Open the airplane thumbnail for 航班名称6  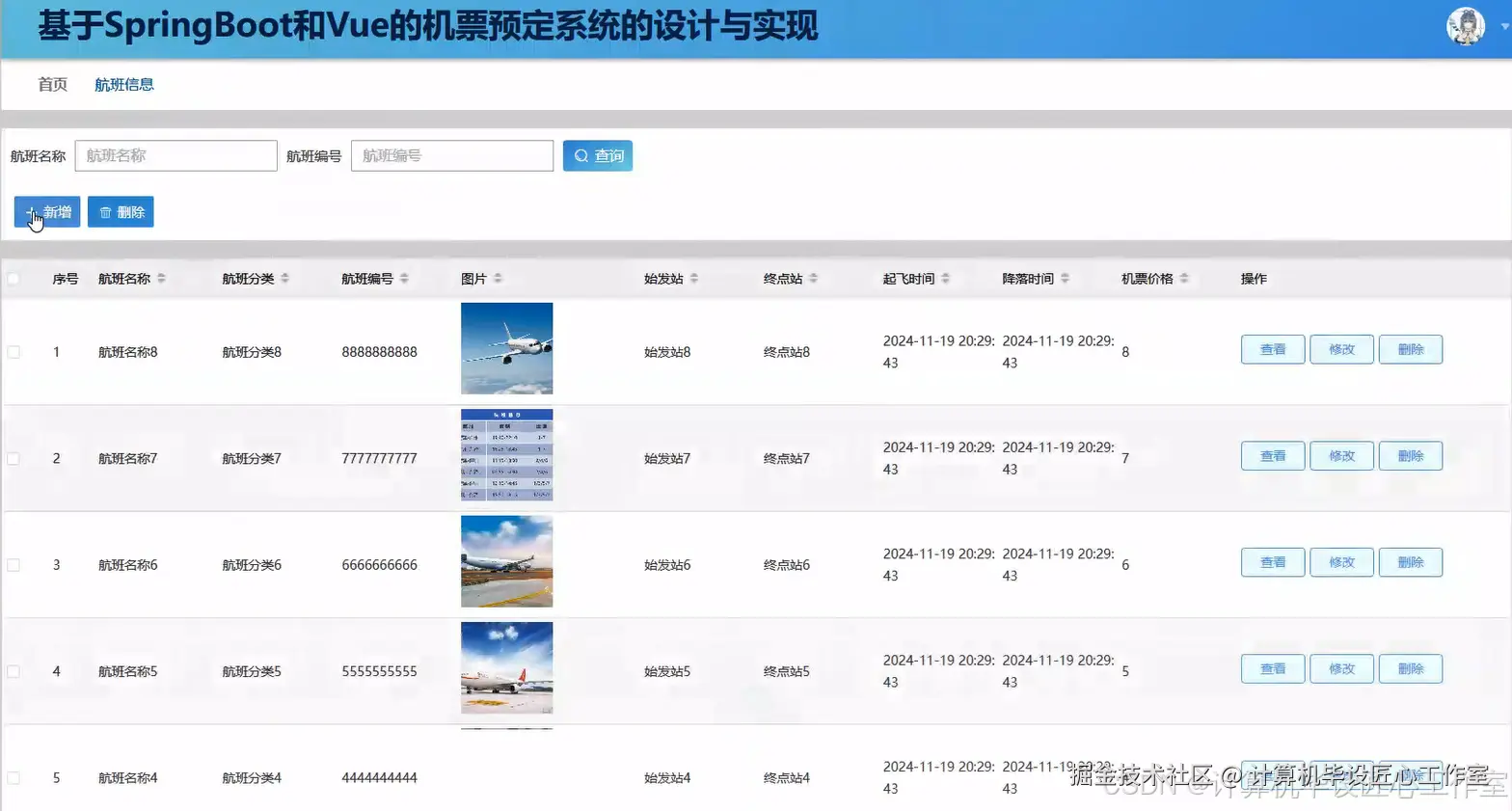click(x=506, y=561)
